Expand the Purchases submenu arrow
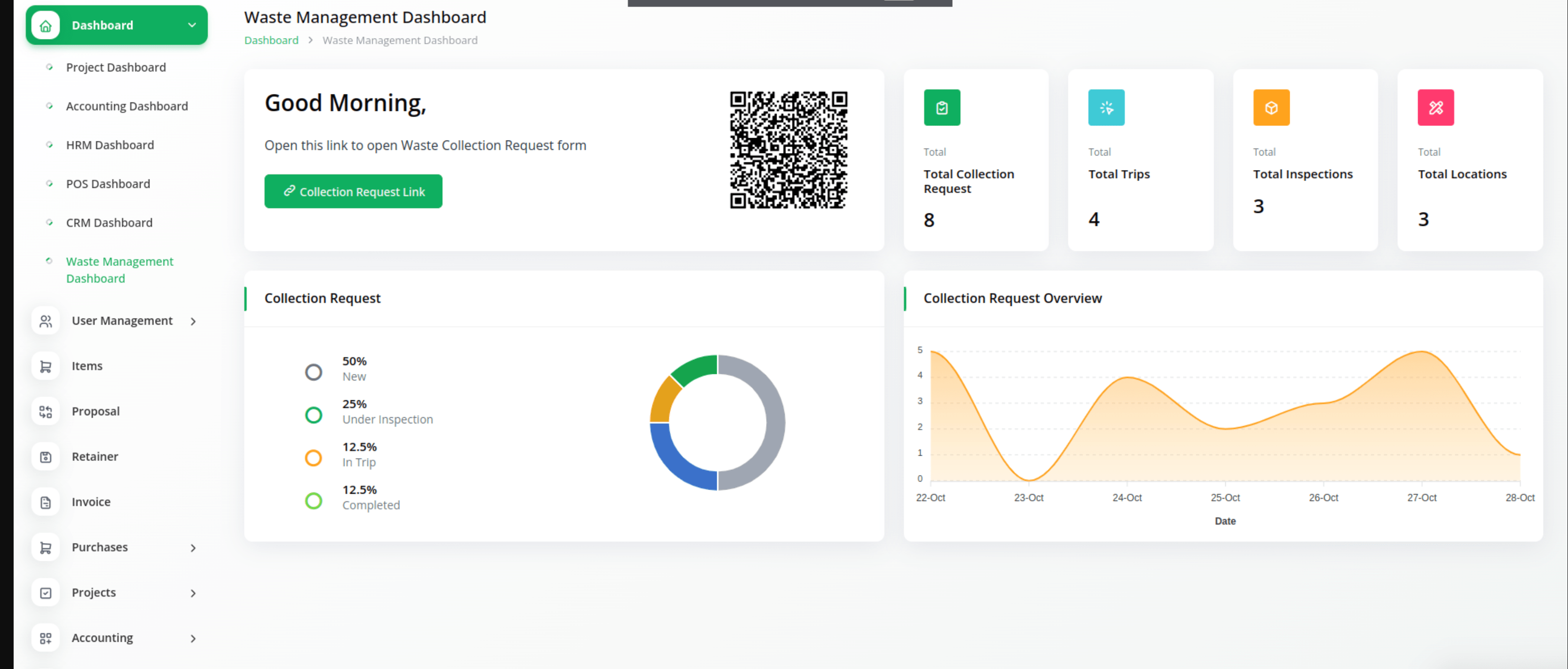The image size is (1568, 669). point(194,548)
